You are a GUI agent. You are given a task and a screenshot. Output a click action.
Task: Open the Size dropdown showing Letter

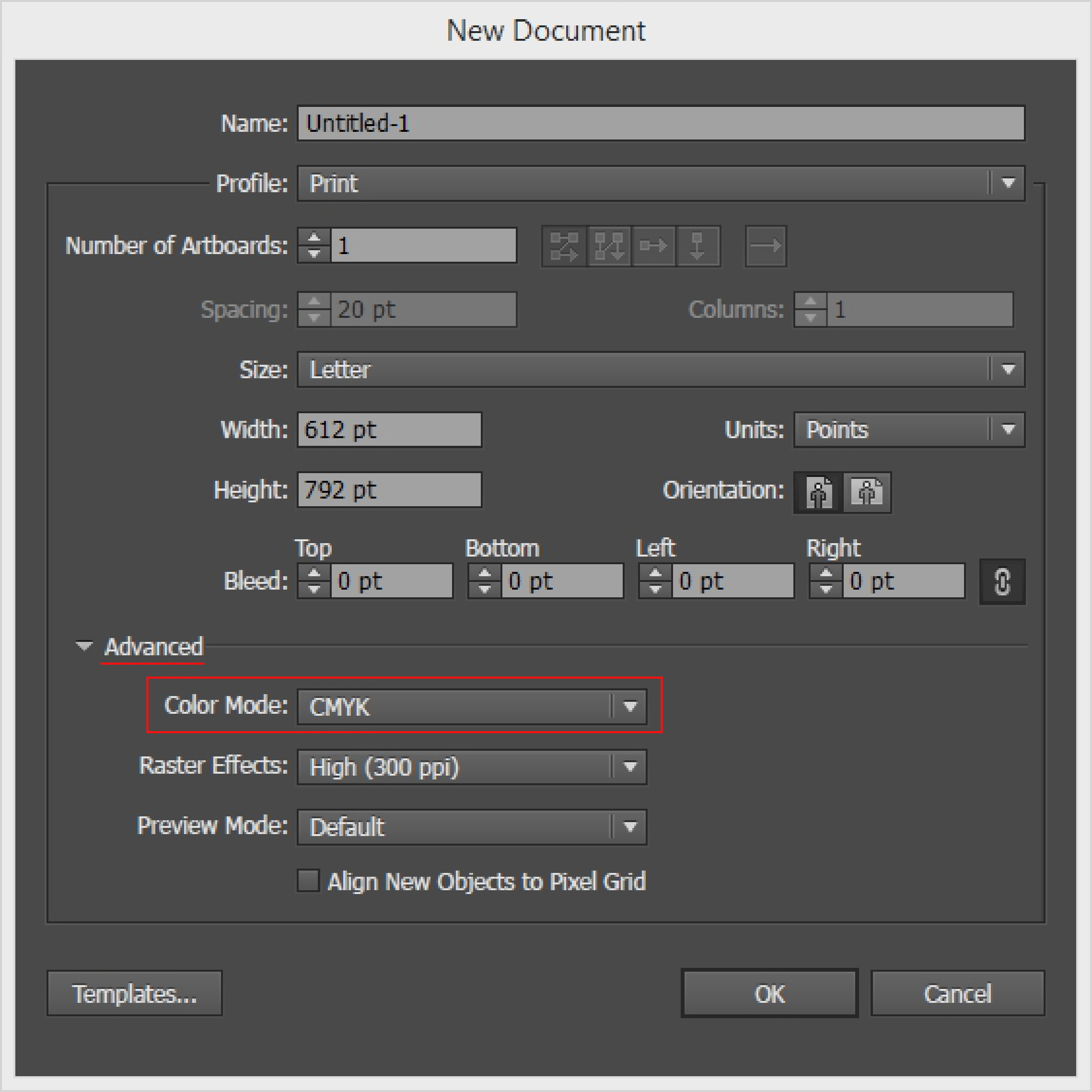661,370
